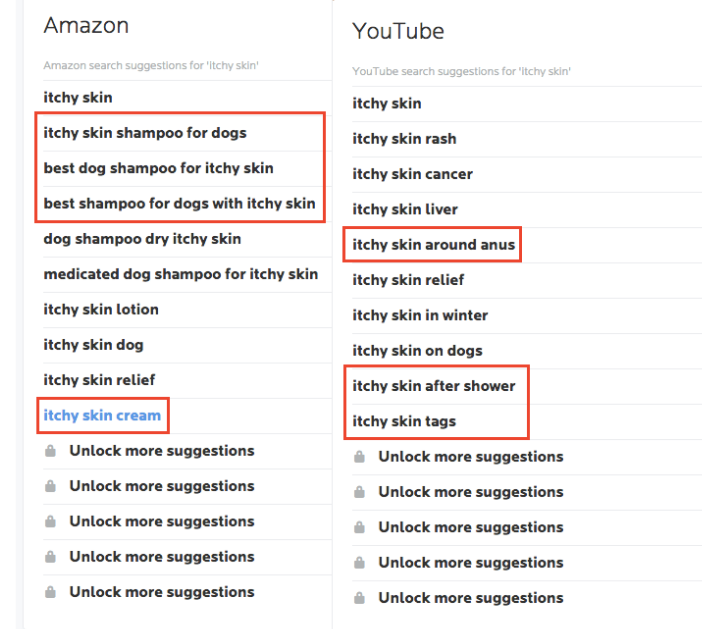
Task: Click the first YouTube lock icon
Action: [360, 457]
